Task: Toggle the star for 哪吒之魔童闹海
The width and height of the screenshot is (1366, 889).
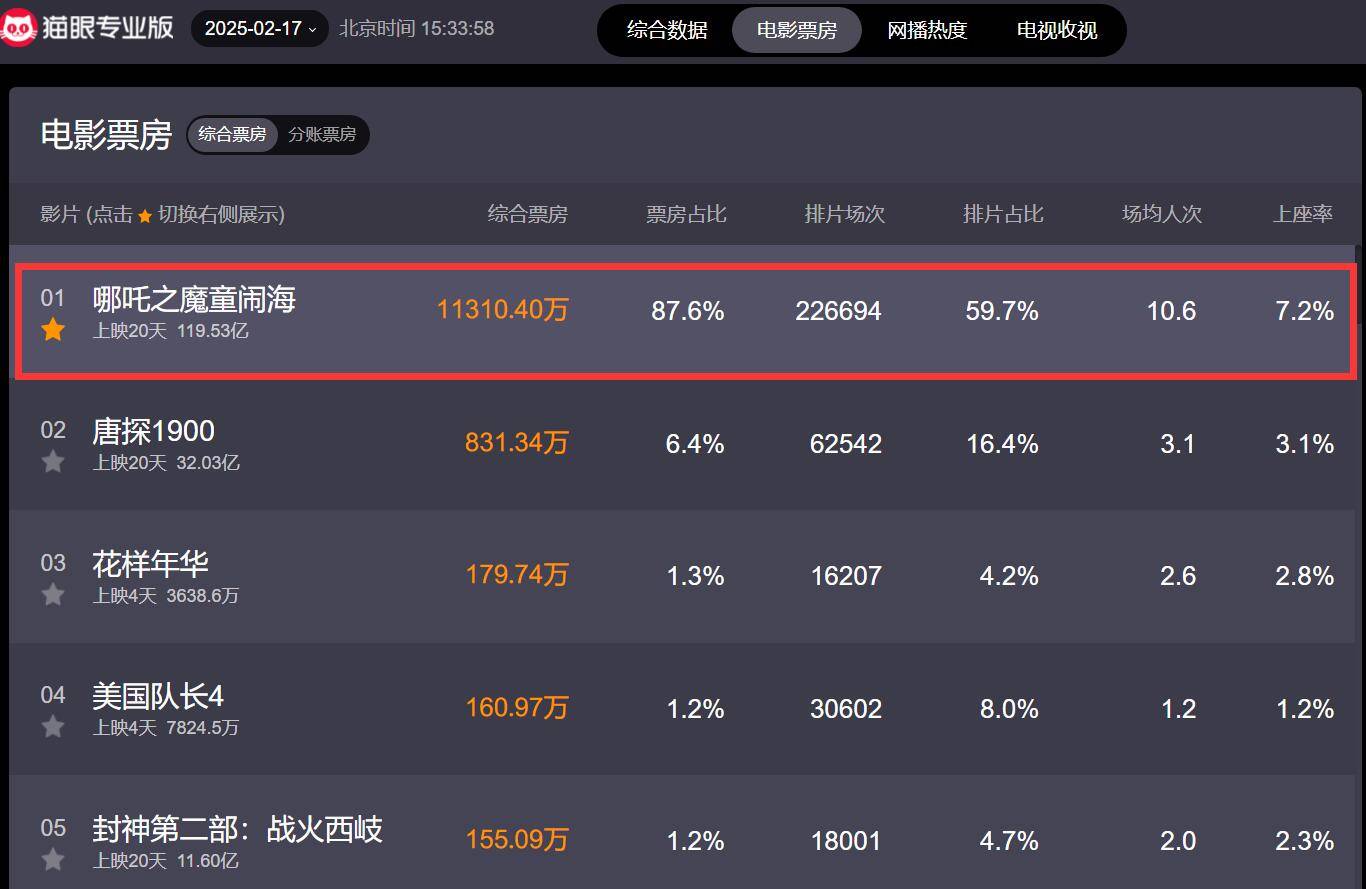Action: [53, 330]
